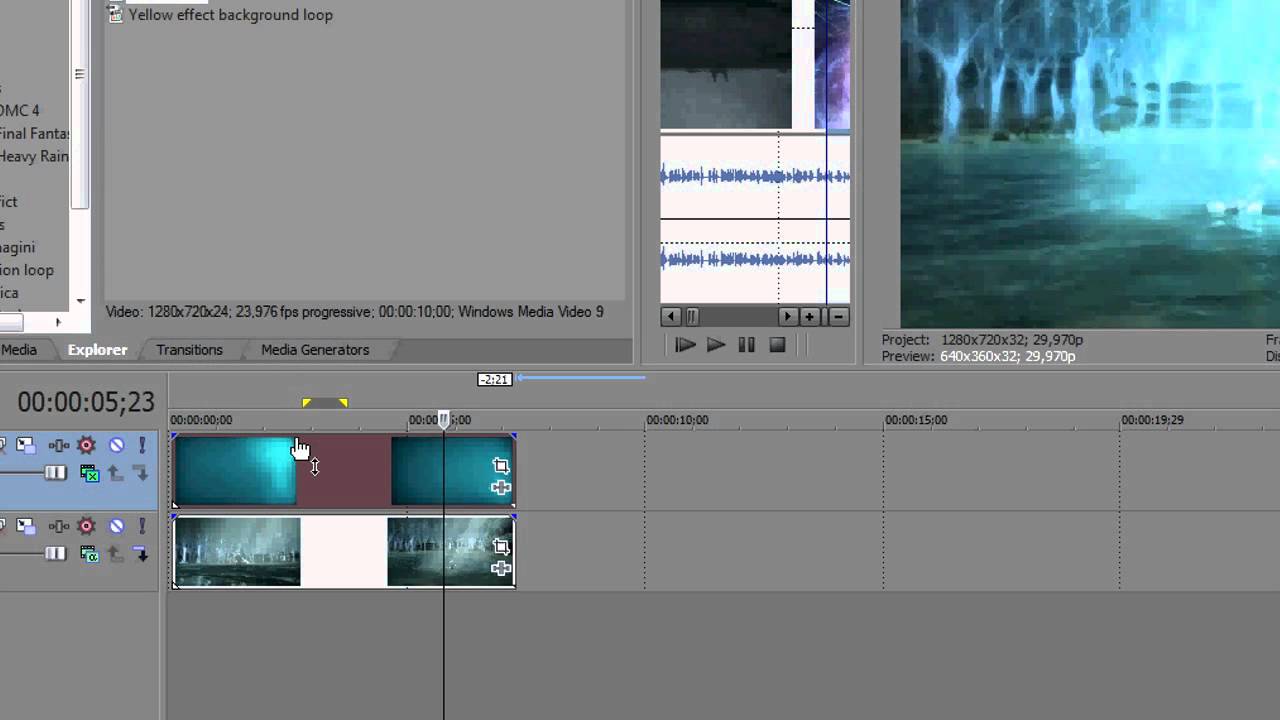This screenshot has width=1280, height=720.
Task: Select the Yellow effect background loop file
Action: [x=220, y=15]
